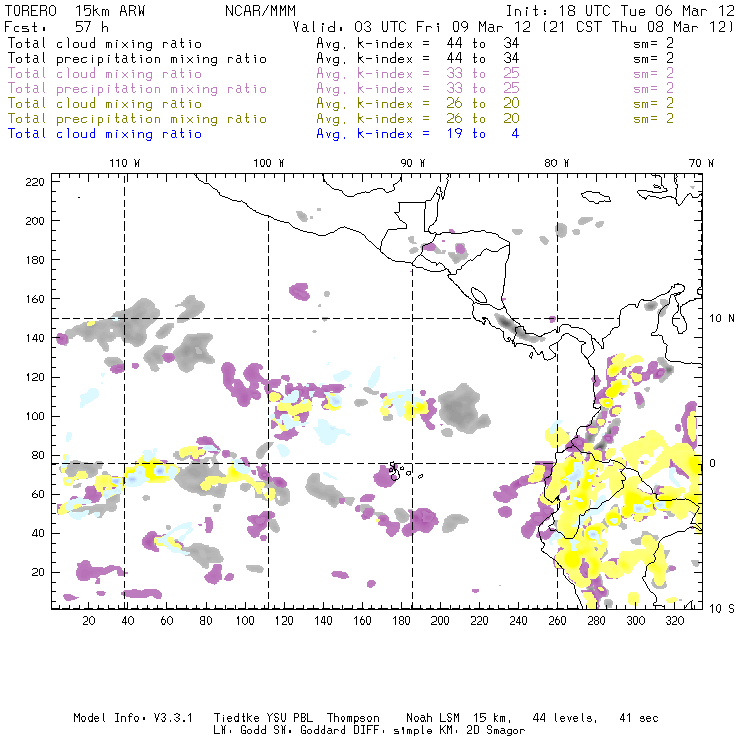Click the '80 W' longitude label
The width and height of the screenshot is (740, 740).
pos(556,163)
